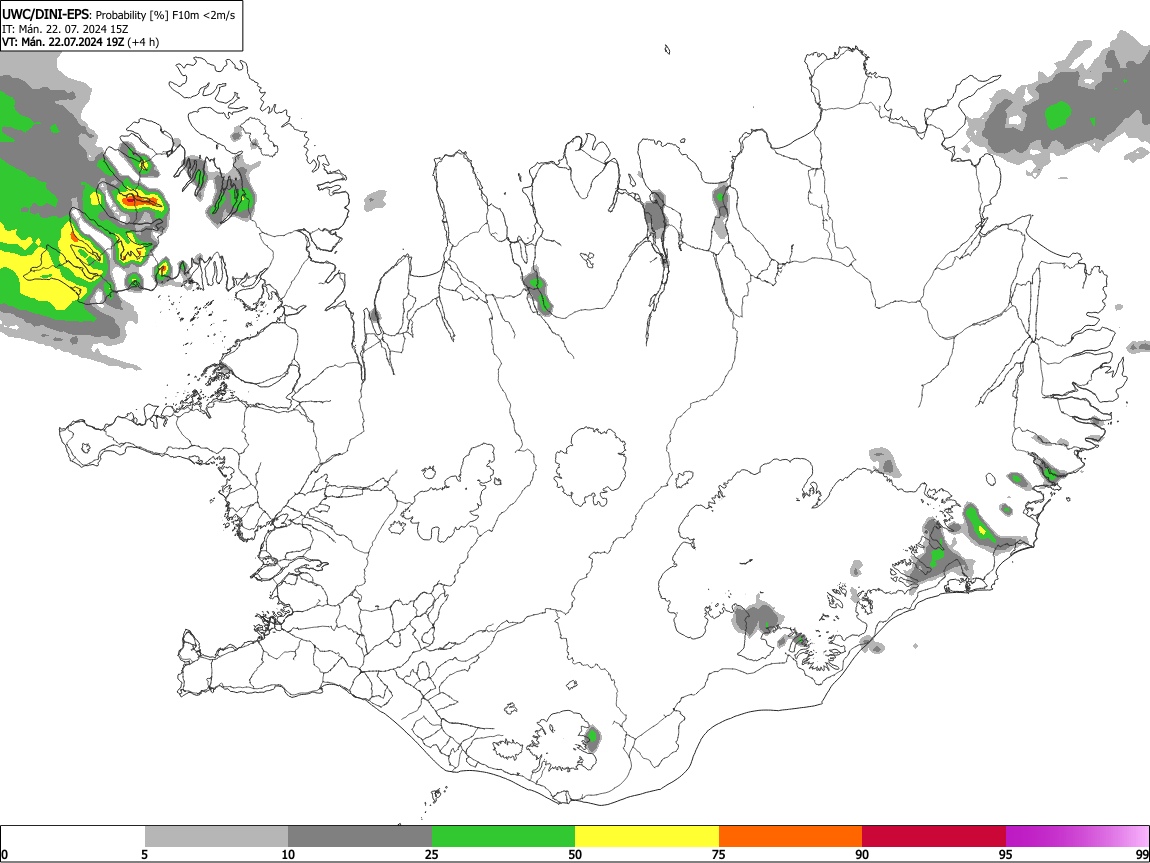Click the legend value '10'

[288, 854]
